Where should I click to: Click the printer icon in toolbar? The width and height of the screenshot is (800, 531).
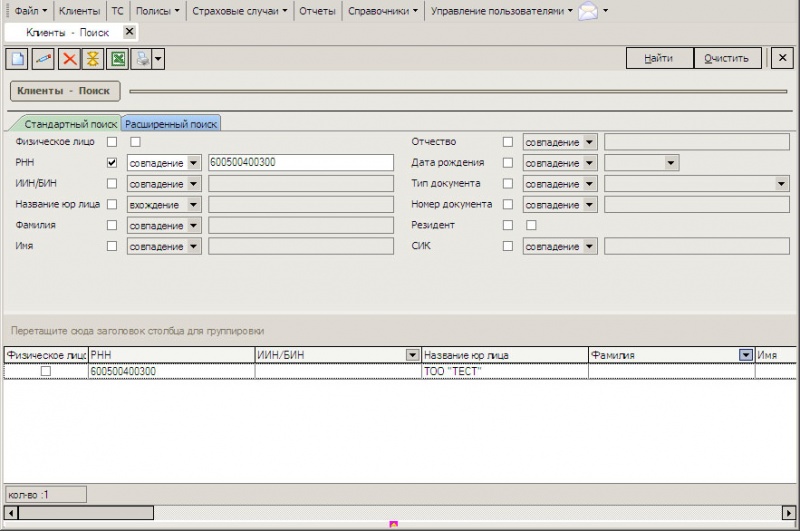143,58
